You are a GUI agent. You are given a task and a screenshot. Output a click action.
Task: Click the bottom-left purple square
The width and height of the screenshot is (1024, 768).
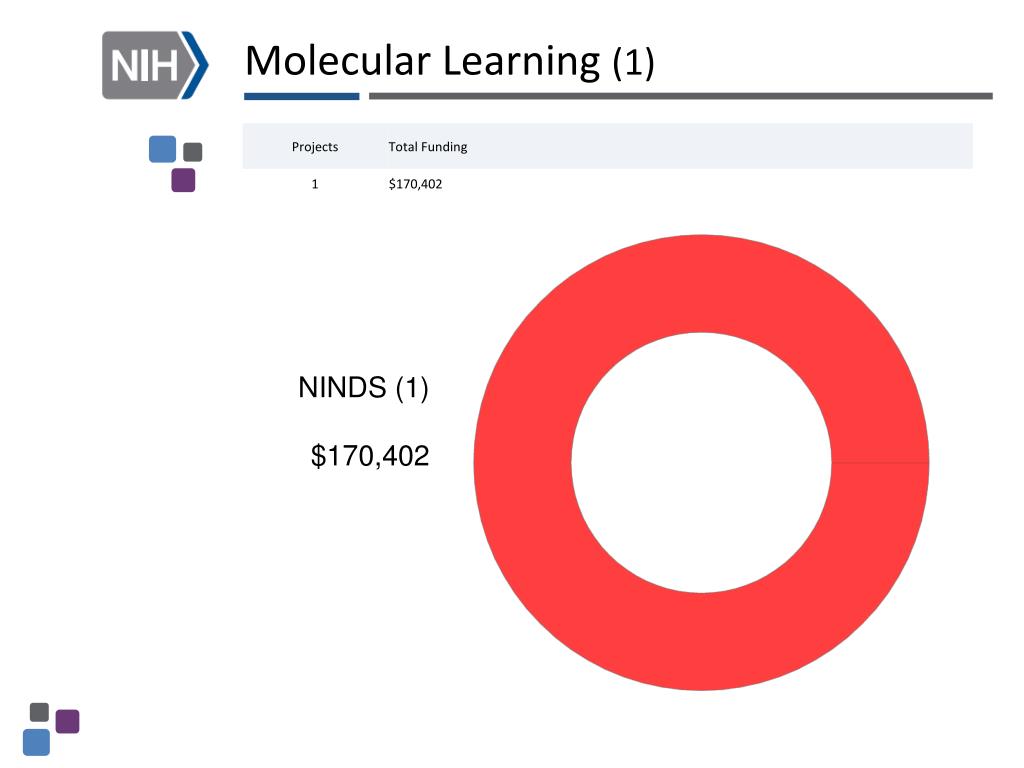[67, 722]
